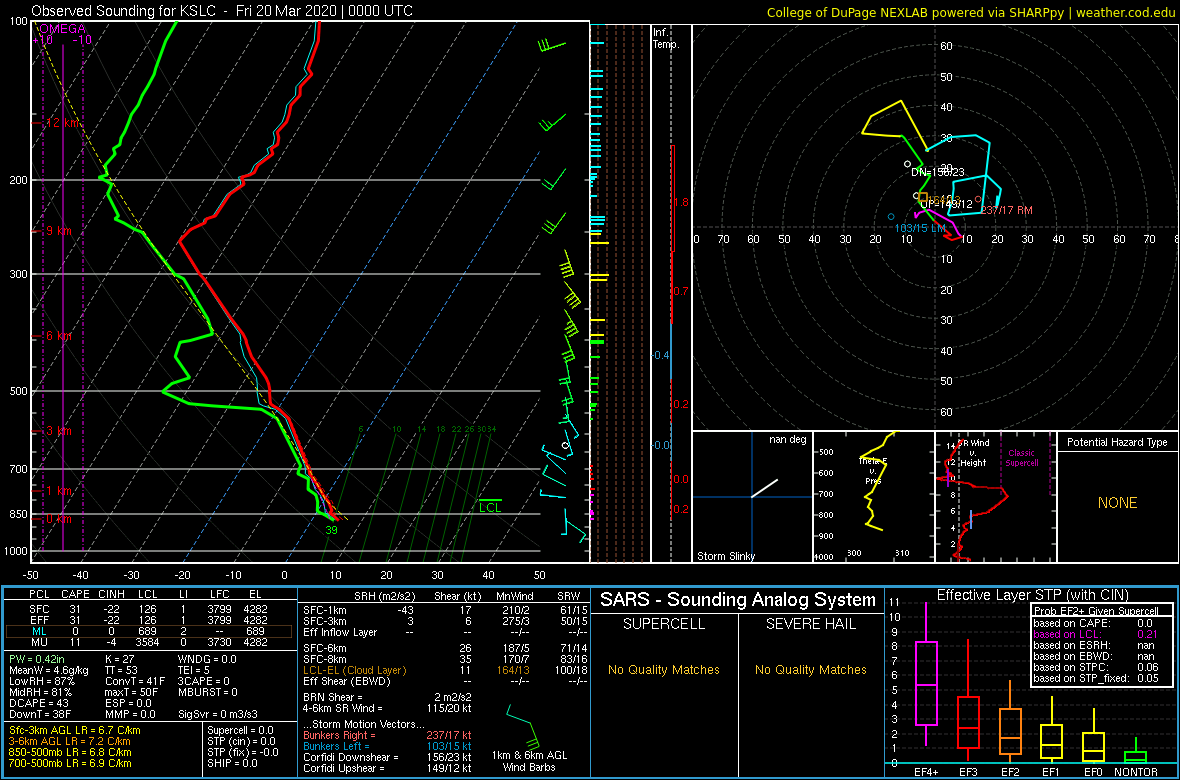Select the LCL-EL (Cloud Layer) row

click(x=444, y=669)
